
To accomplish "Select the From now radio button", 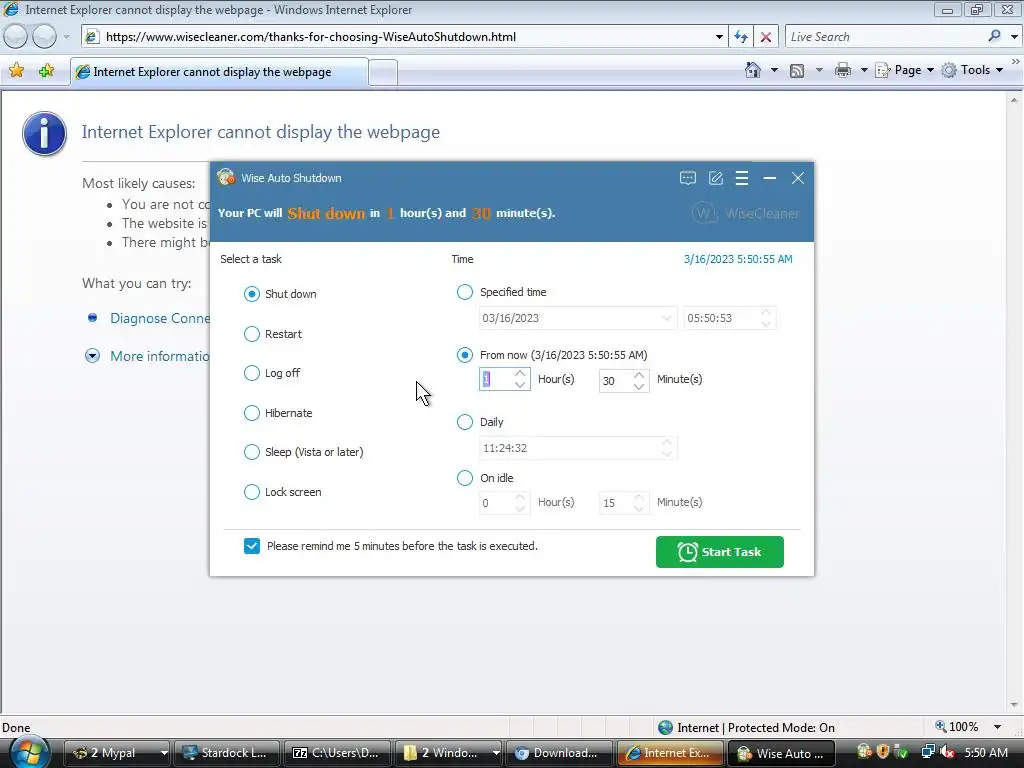I will click(x=464, y=355).
